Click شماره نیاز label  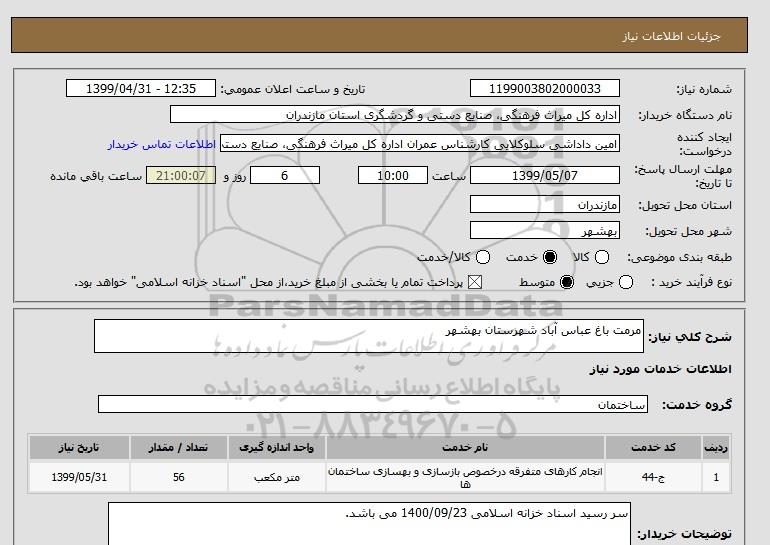pos(704,89)
